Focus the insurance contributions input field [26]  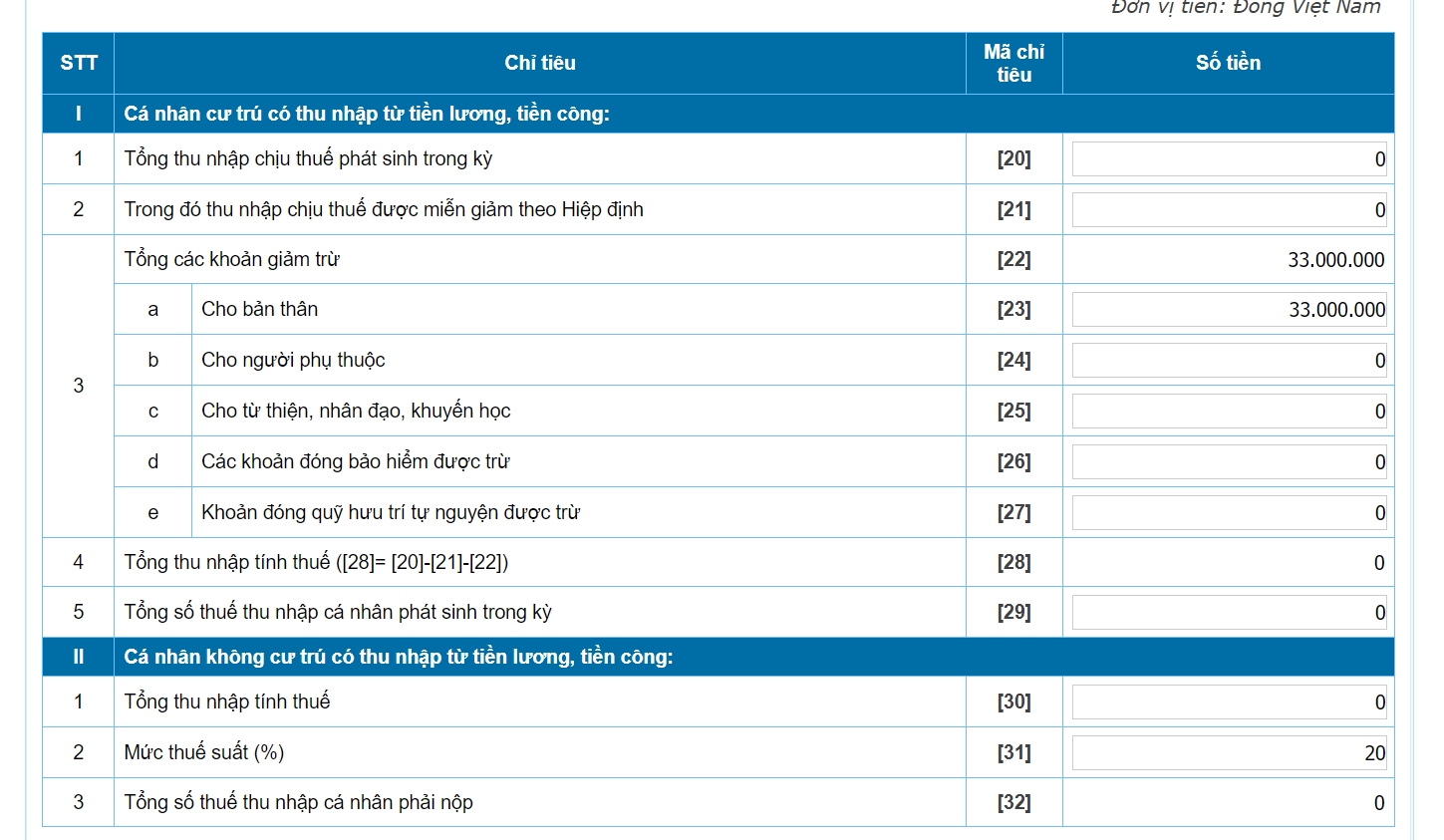tap(1228, 462)
